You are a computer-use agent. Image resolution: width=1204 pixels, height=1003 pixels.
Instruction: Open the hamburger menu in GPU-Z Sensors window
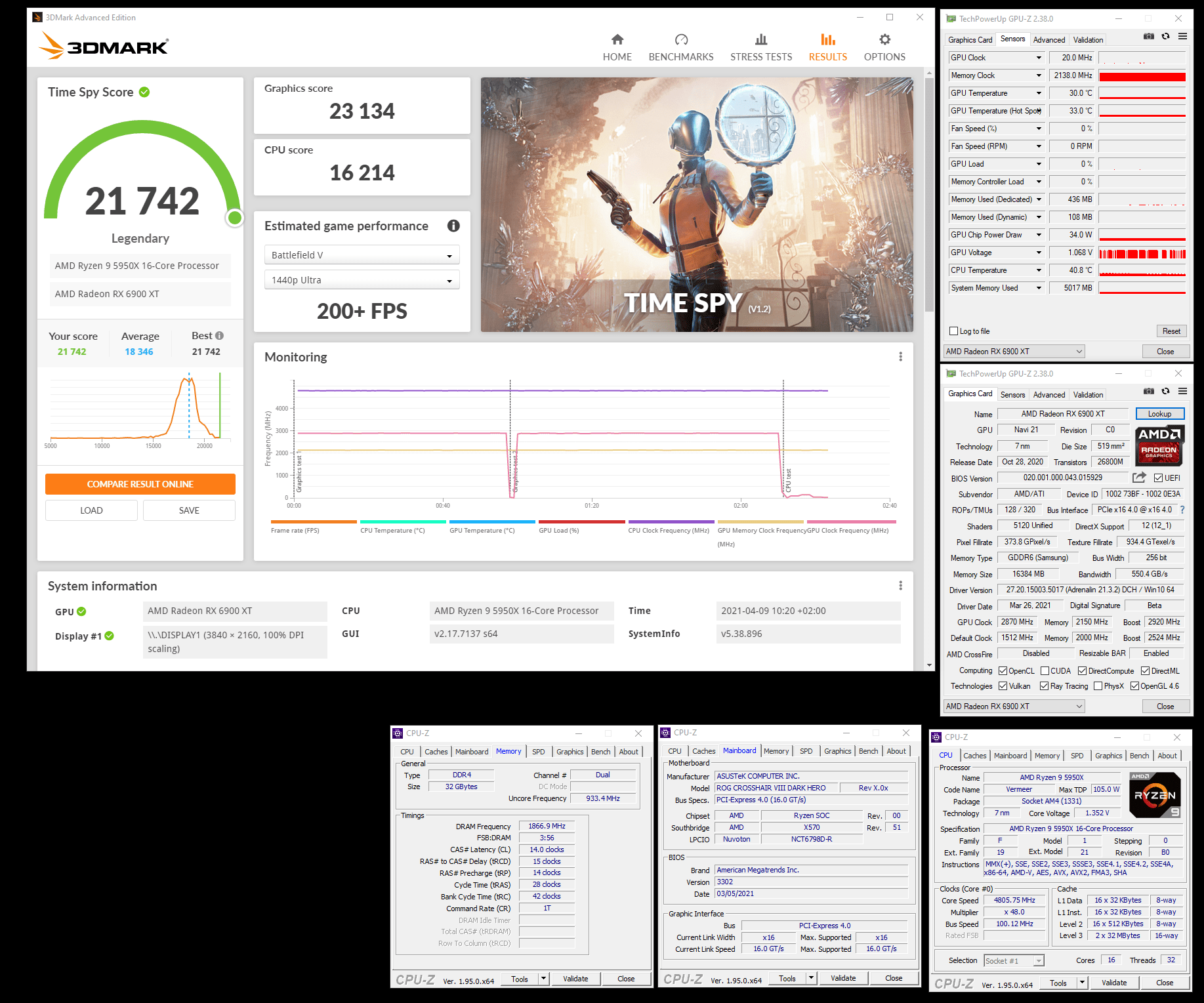point(1182,37)
